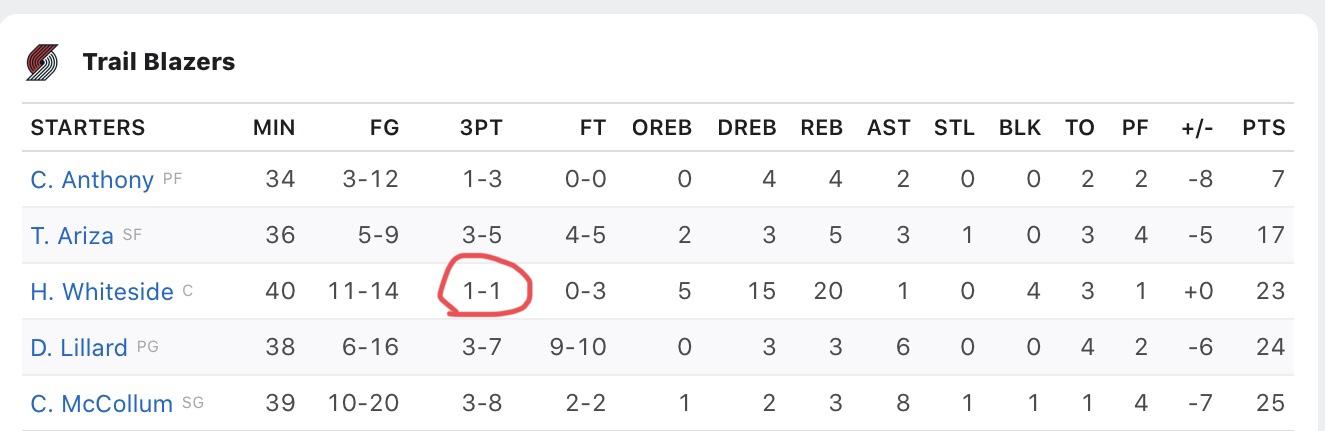The height and width of the screenshot is (431, 1325).
Task: Open D. Lillard player profile link
Action: pyautogui.click(x=79, y=348)
